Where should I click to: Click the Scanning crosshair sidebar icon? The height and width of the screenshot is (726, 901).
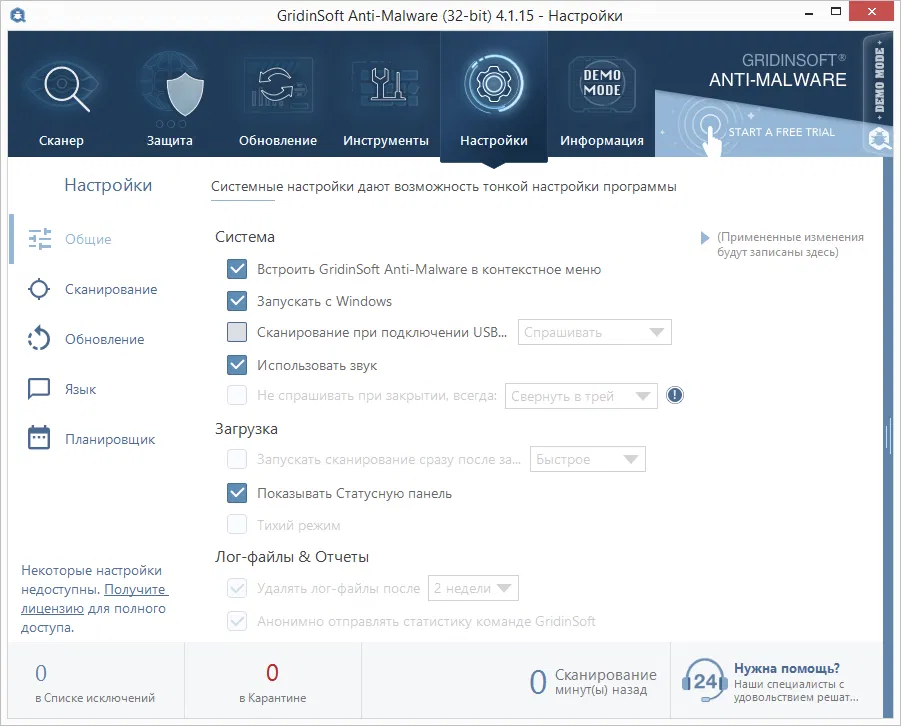coord(39,289)
